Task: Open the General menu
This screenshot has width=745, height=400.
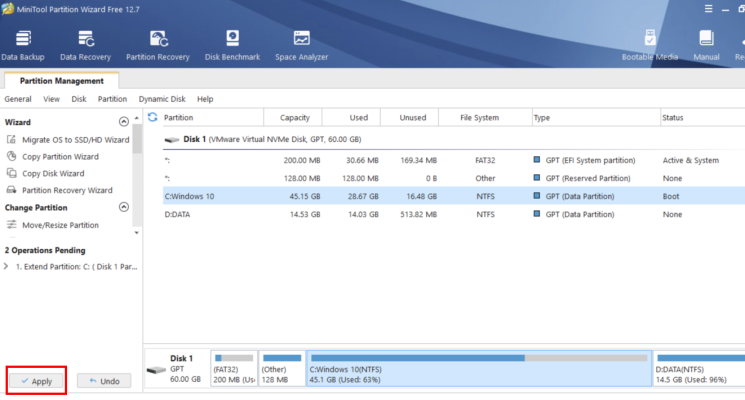Action: (x=18, y=99)
